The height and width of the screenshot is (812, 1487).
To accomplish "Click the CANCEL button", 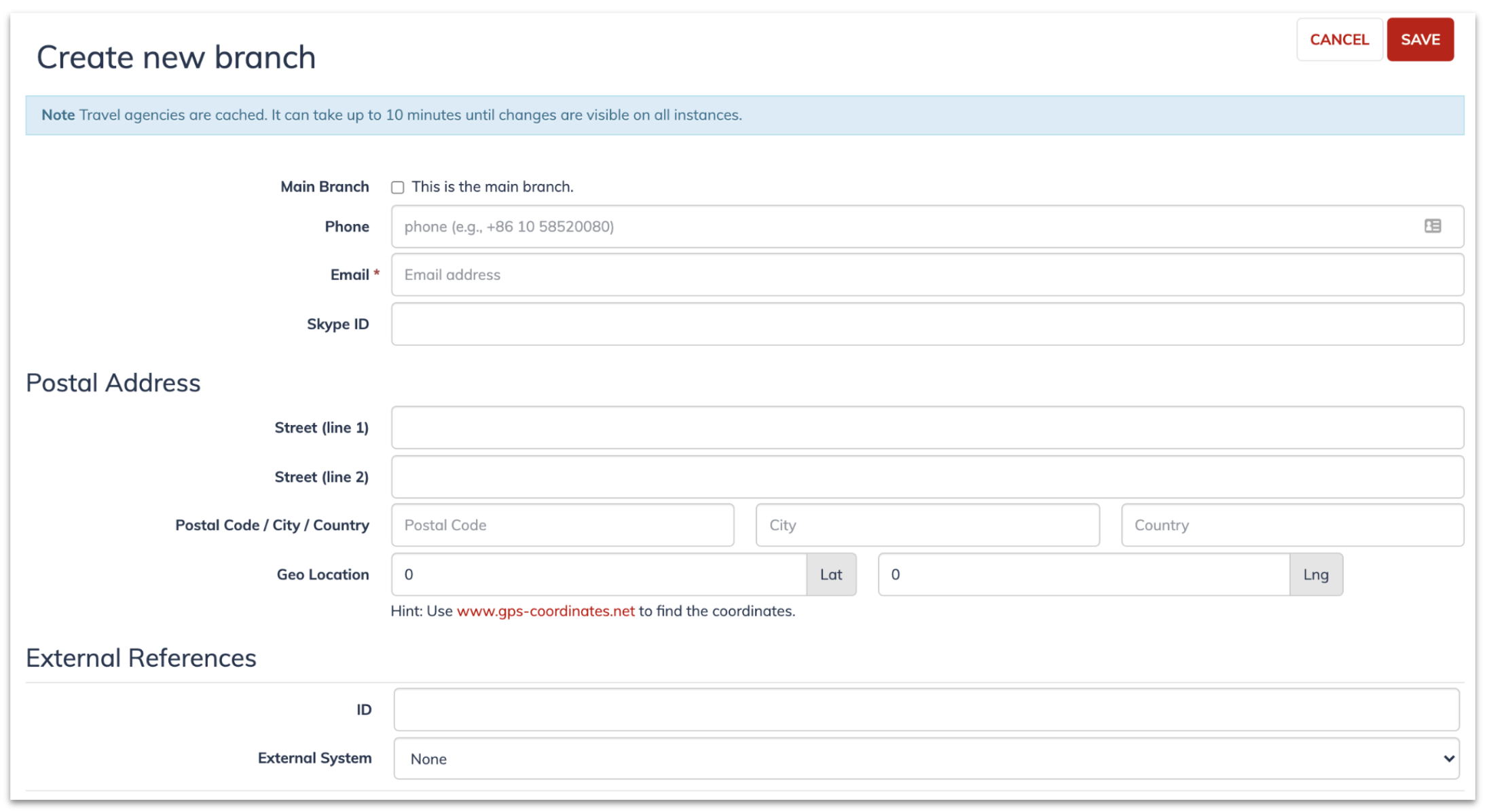I will point(1339,39).
